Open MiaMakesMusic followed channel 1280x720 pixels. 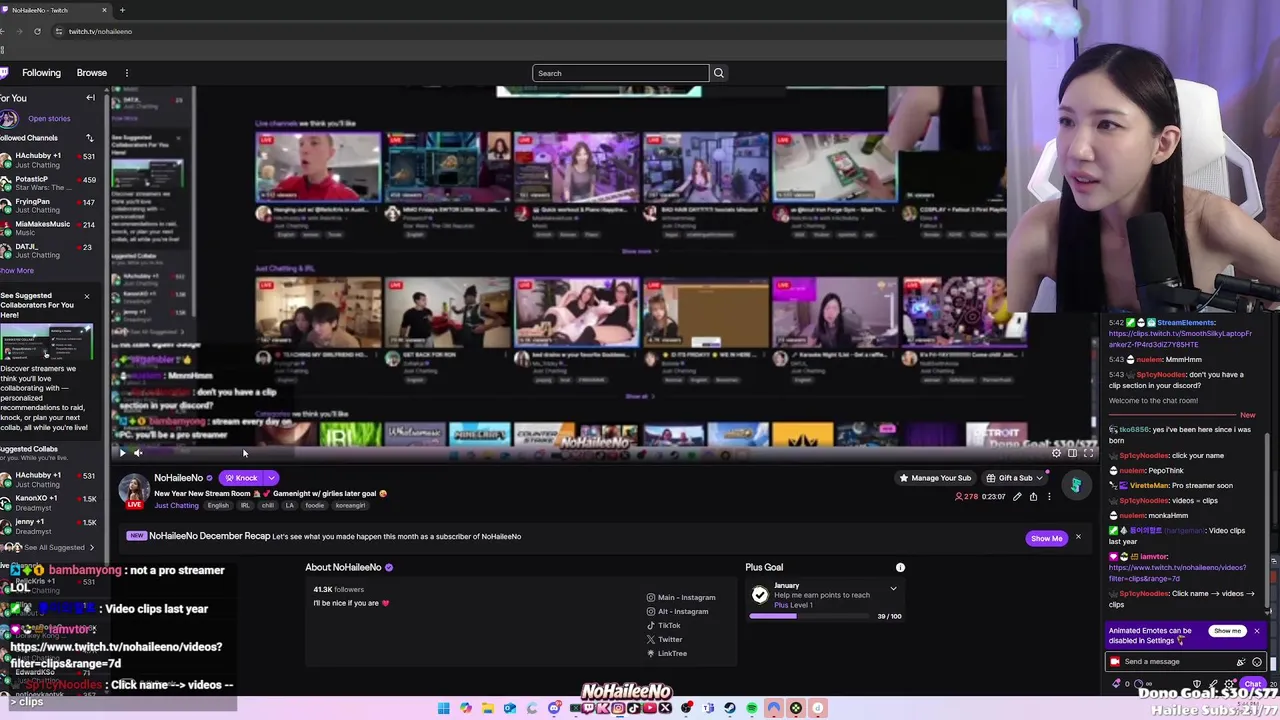coord(47,228)
